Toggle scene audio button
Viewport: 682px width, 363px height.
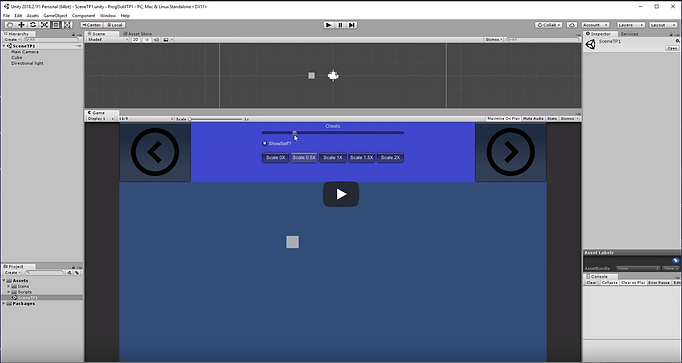(x=156, y=40)
